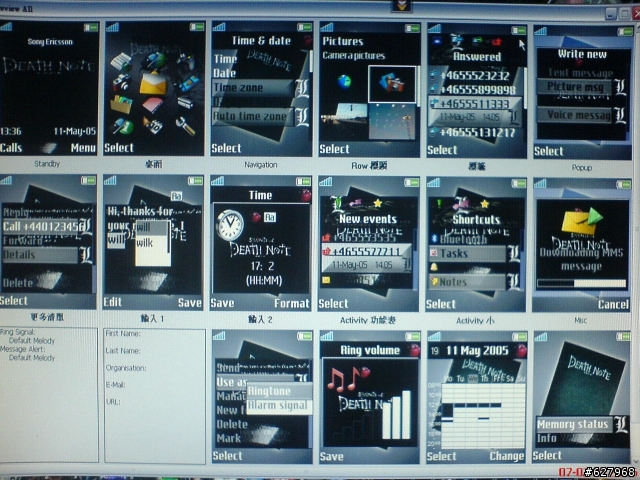640x480 pixels.
Task: Click the music notes icon in Ring volume
Action: [343, 380]
